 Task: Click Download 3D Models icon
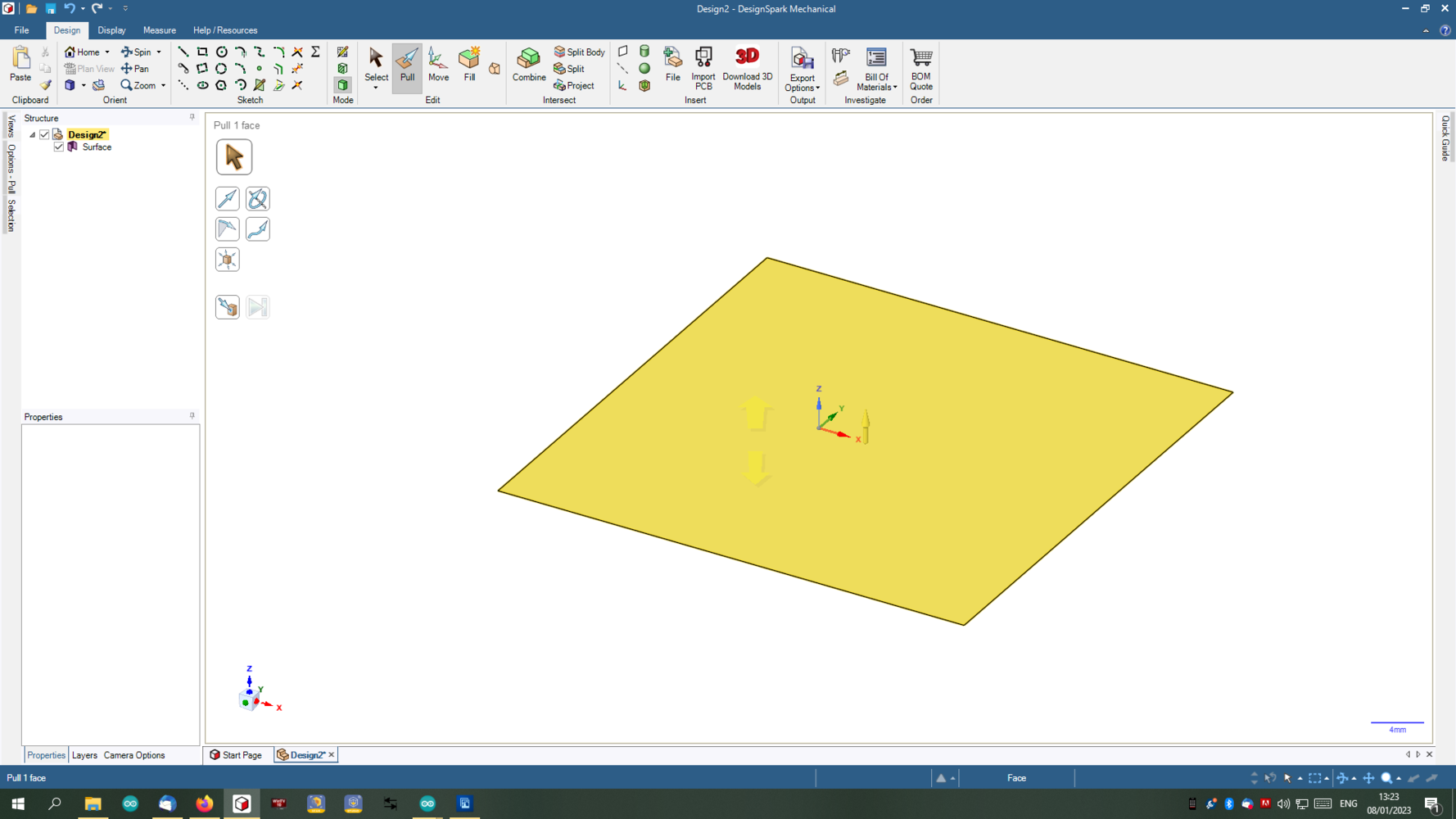tap(747, 67)
